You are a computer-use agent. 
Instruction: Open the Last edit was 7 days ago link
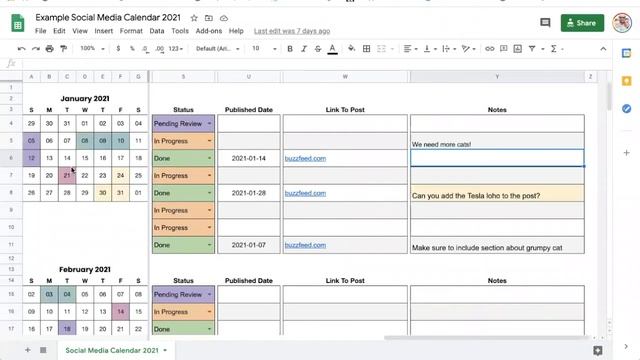pyautogui.click(x=292, y=31)
